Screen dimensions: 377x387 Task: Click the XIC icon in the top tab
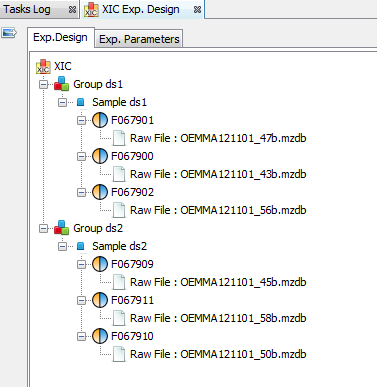[x=91, y=9]
